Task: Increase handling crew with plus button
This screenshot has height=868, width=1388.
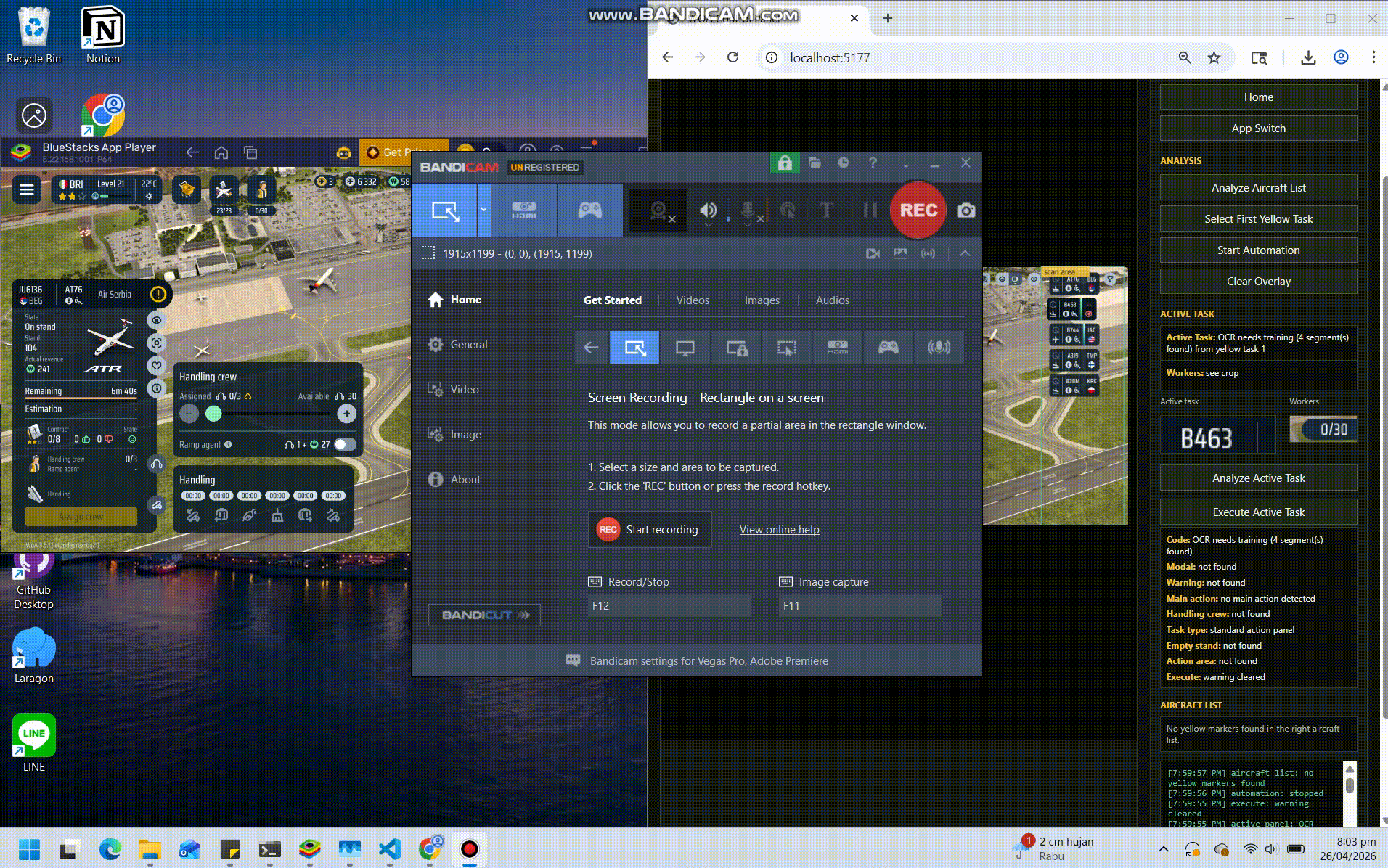Action: 346,414
